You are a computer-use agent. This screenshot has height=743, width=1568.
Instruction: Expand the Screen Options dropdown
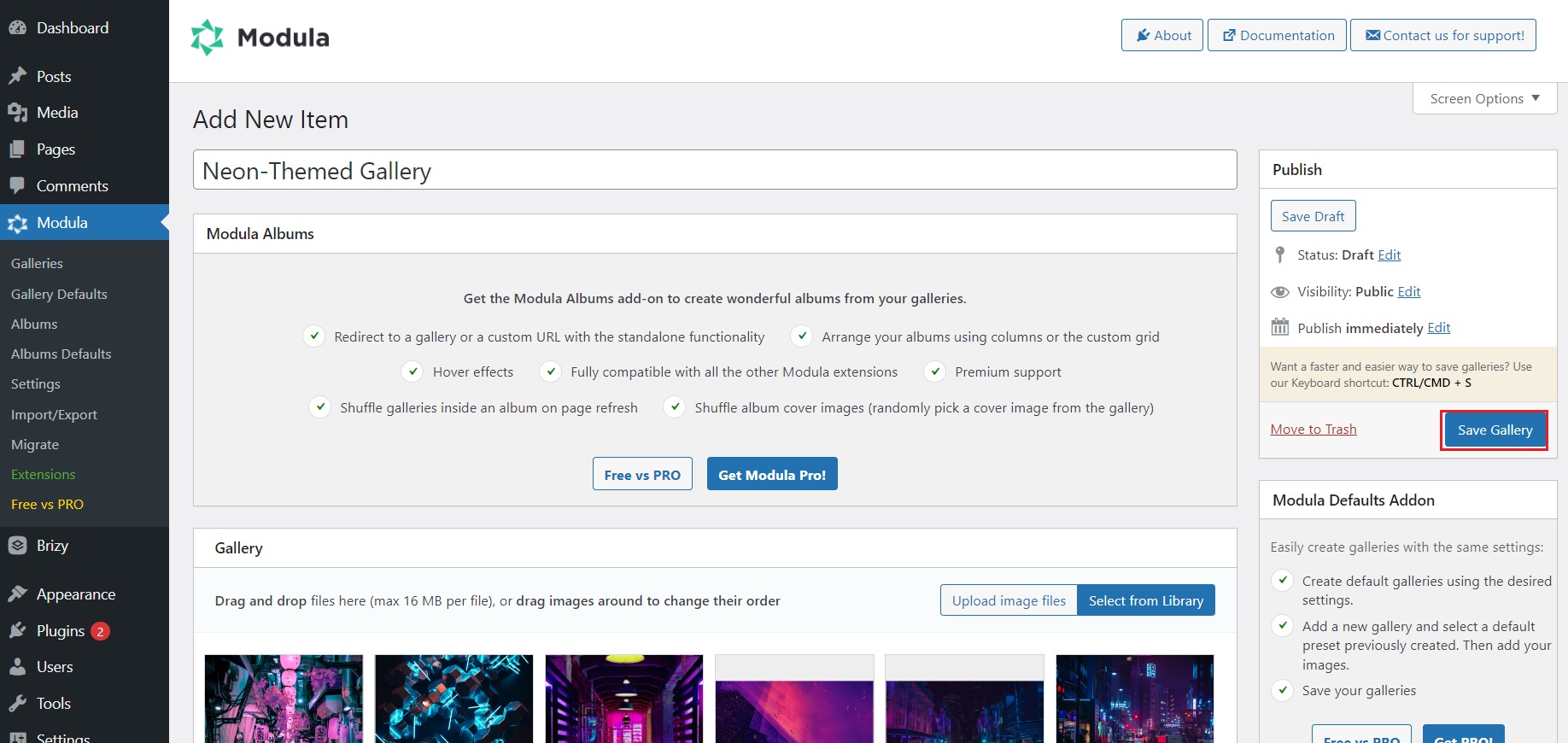(1484, 98)
